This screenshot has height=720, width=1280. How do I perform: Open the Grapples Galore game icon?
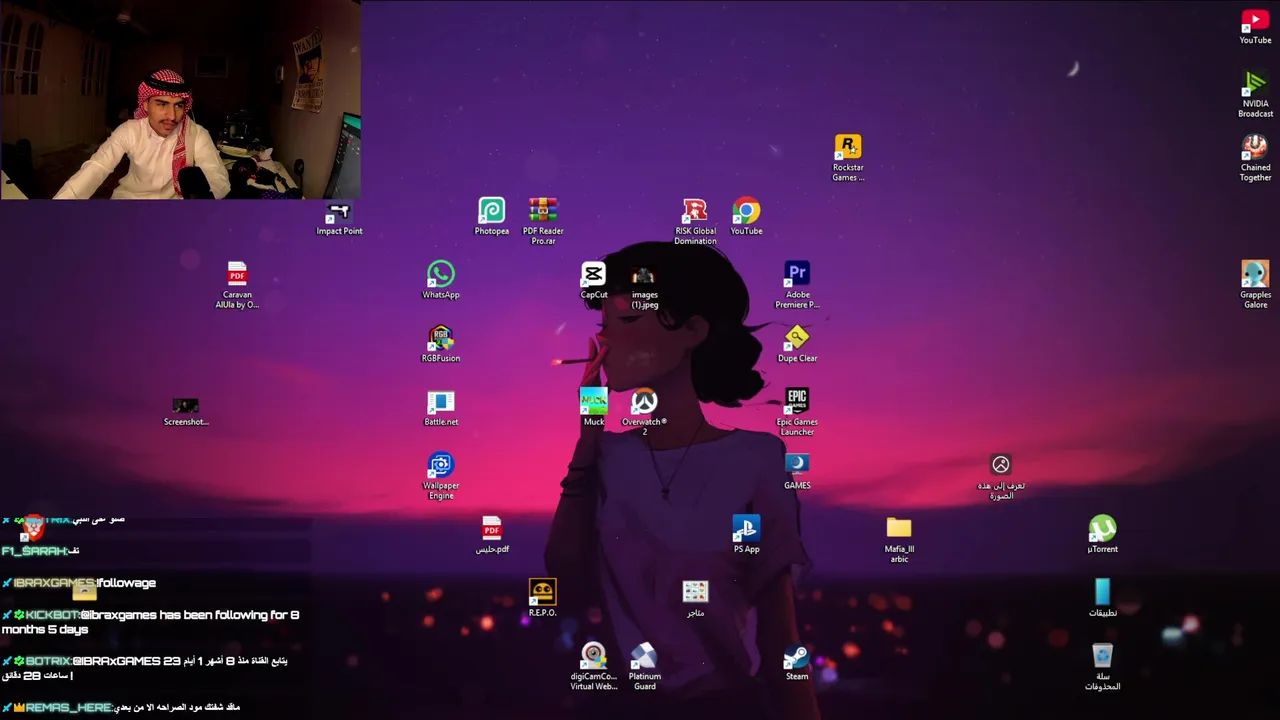coord(1255,285)
